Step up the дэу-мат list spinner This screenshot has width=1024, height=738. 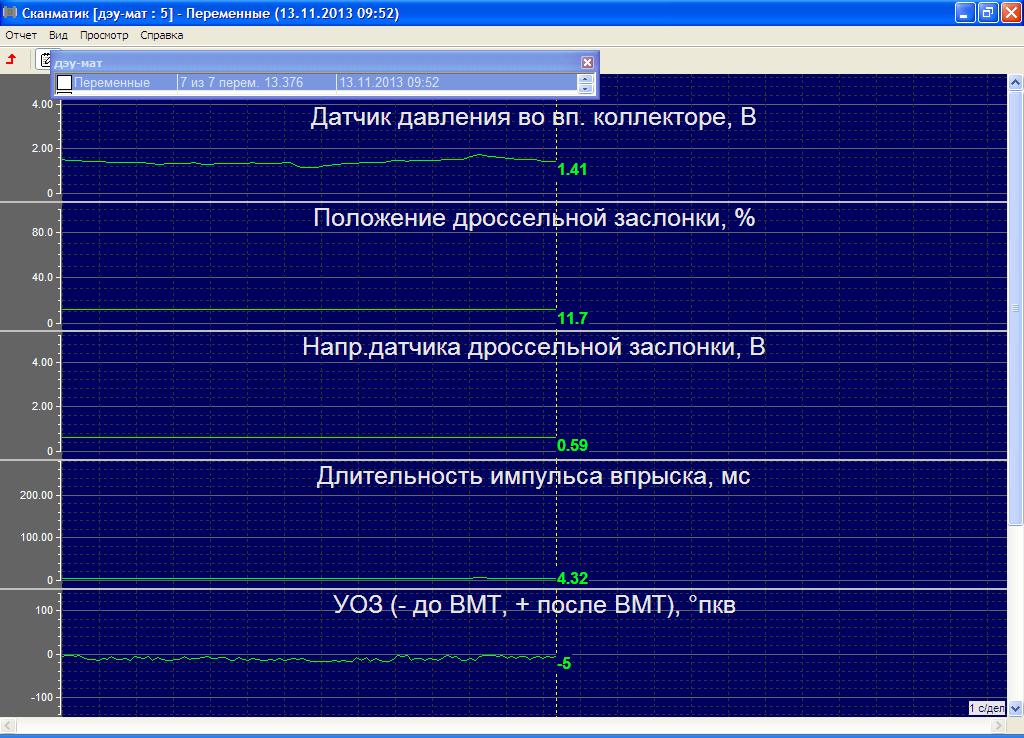pos(585,78)
